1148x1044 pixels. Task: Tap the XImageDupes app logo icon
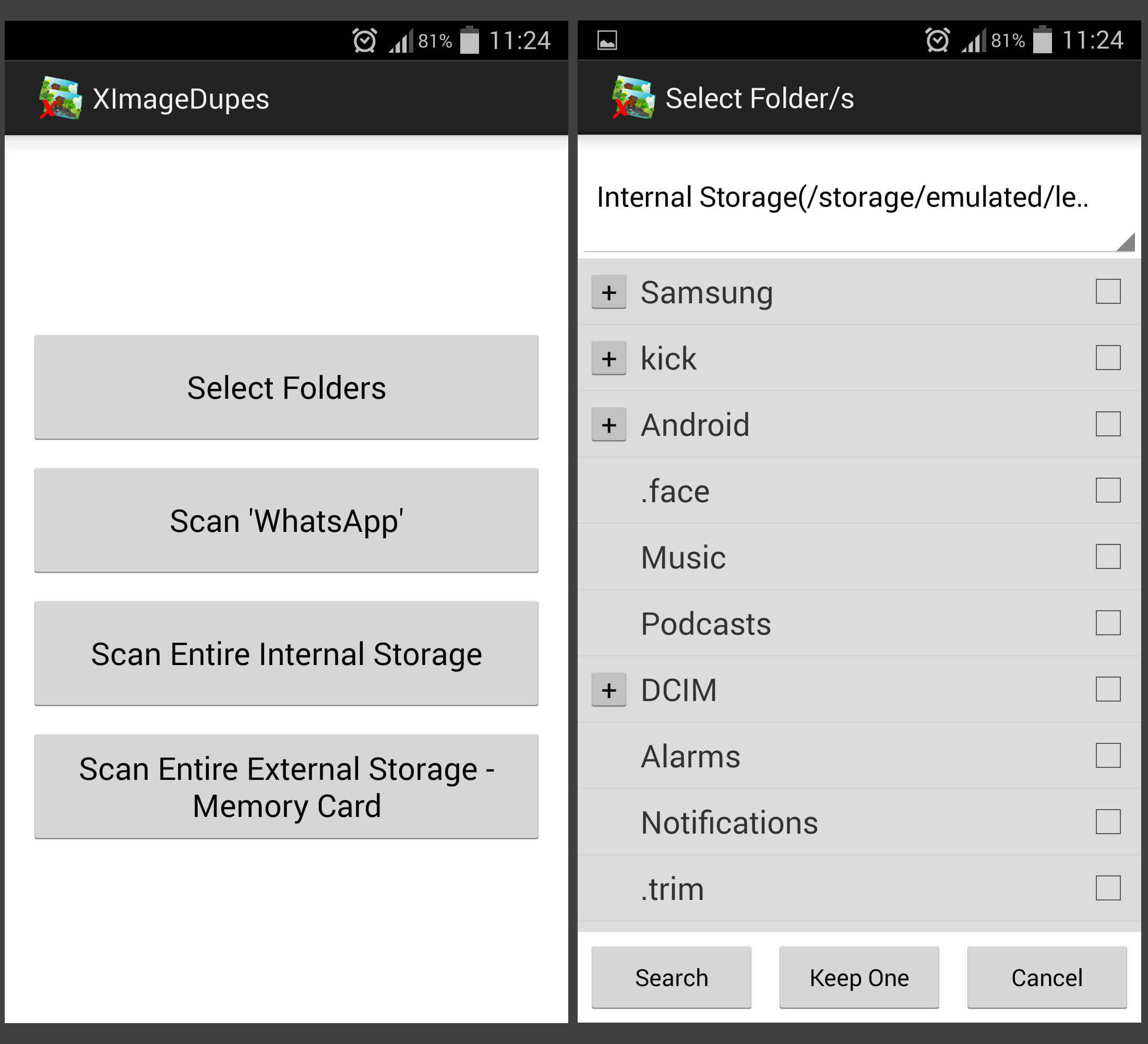(x=61, y=98)
